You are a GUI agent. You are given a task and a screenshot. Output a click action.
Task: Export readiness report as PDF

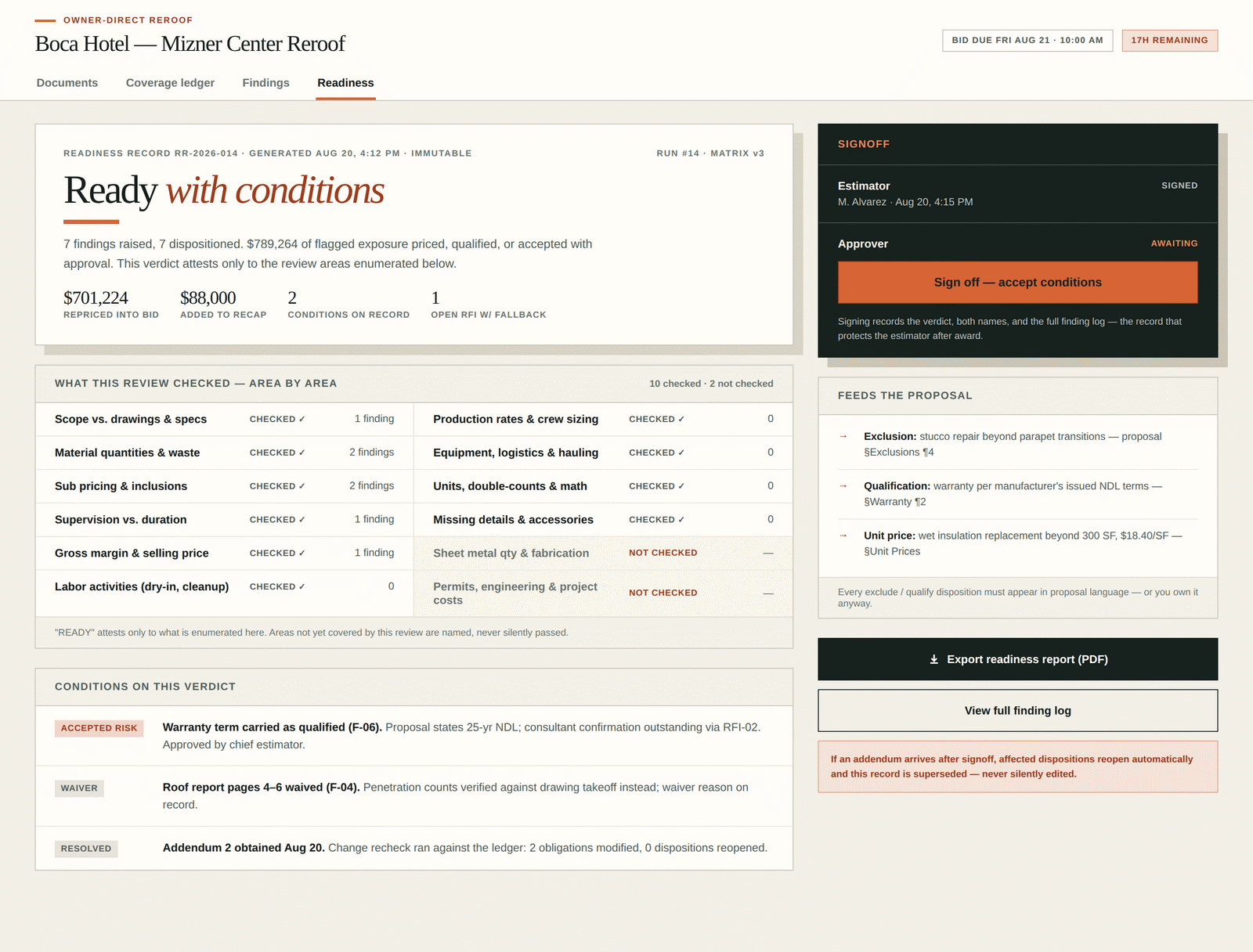click(x=1017, y=659)
